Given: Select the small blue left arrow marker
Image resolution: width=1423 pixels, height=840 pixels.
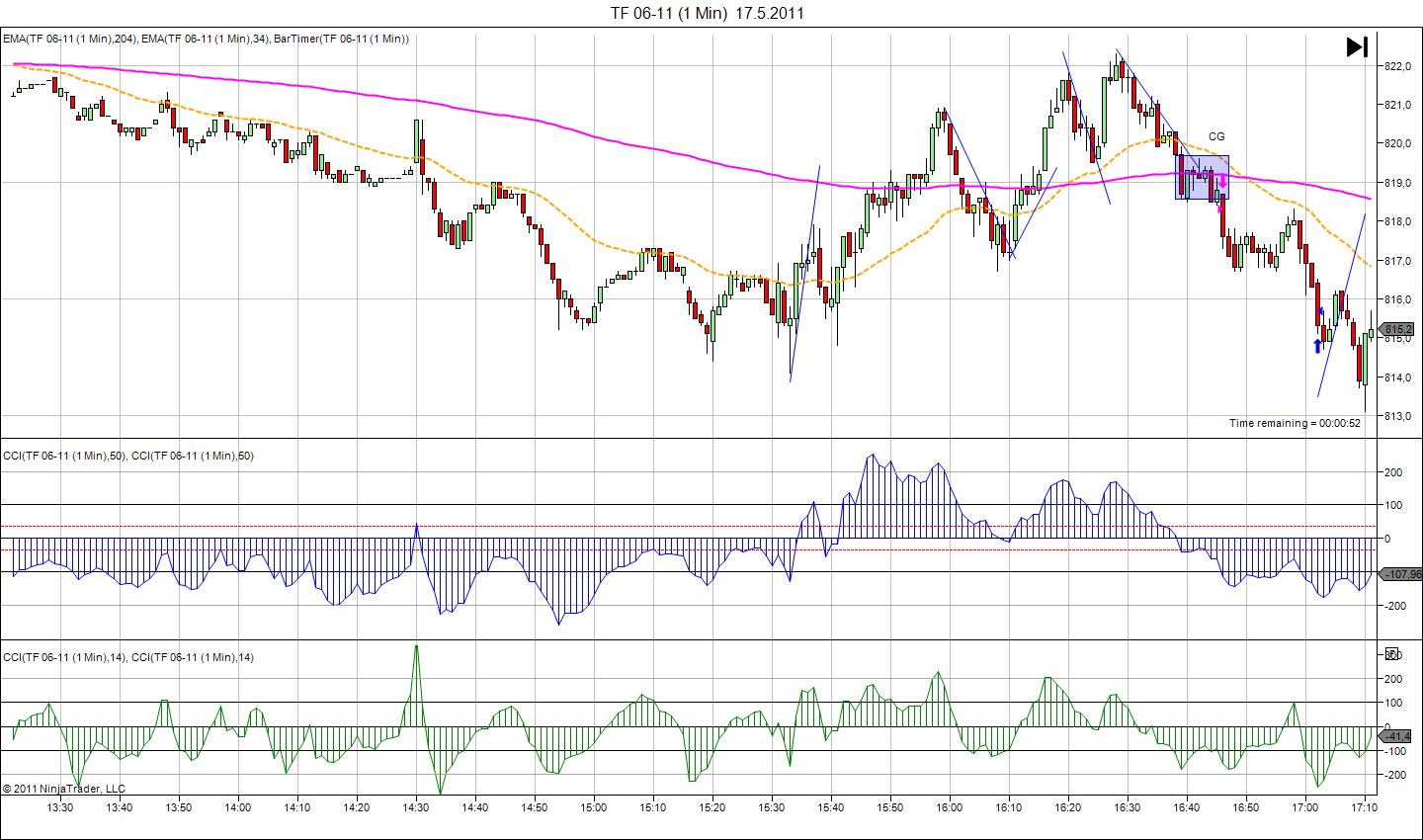Looking at the screenshot, I should pos(1321,311).
